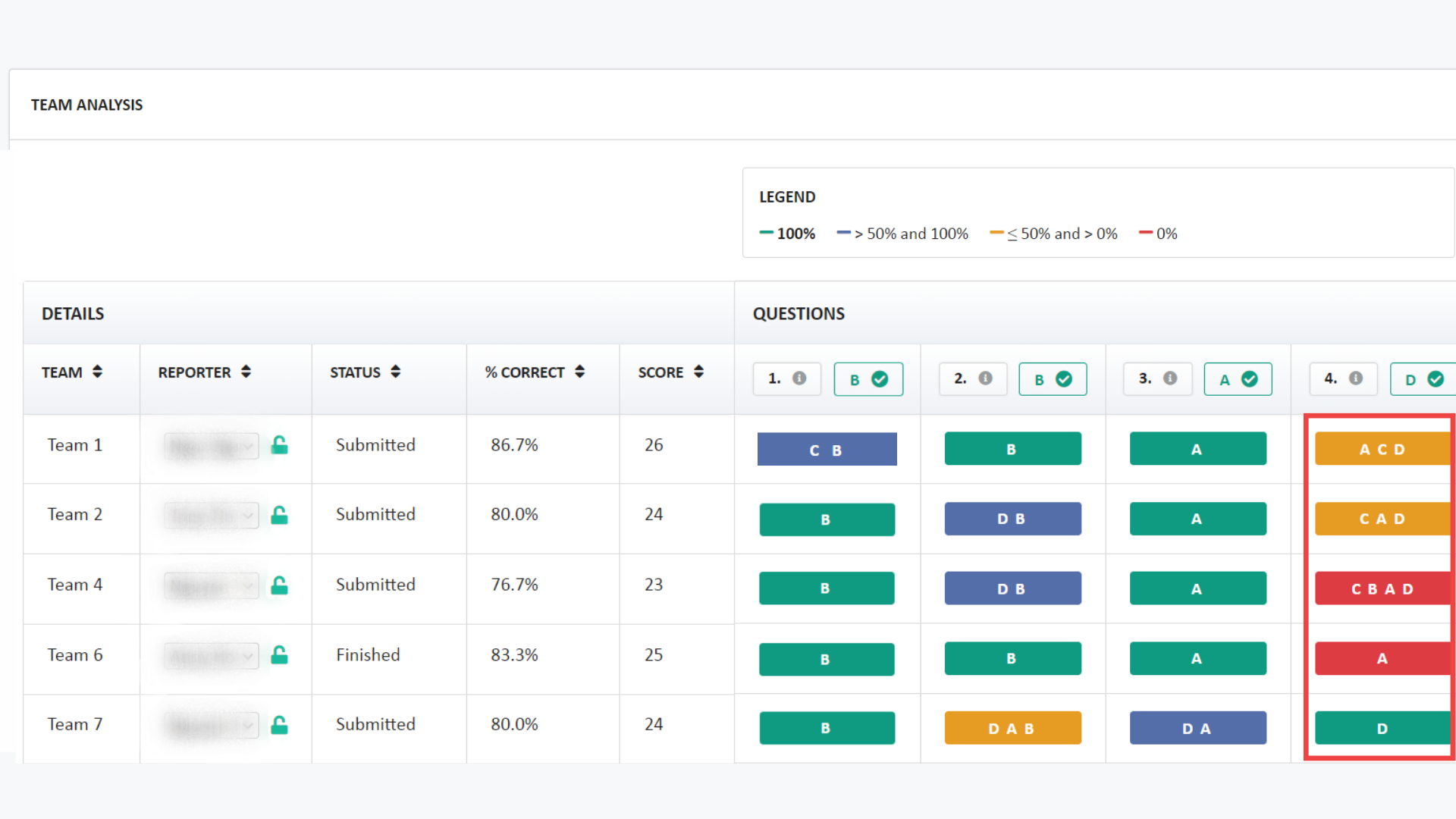Viewport: 1456px width, 819px height.
Task: Click the sort icon on % CORRECT column
Action: point(579,372)
